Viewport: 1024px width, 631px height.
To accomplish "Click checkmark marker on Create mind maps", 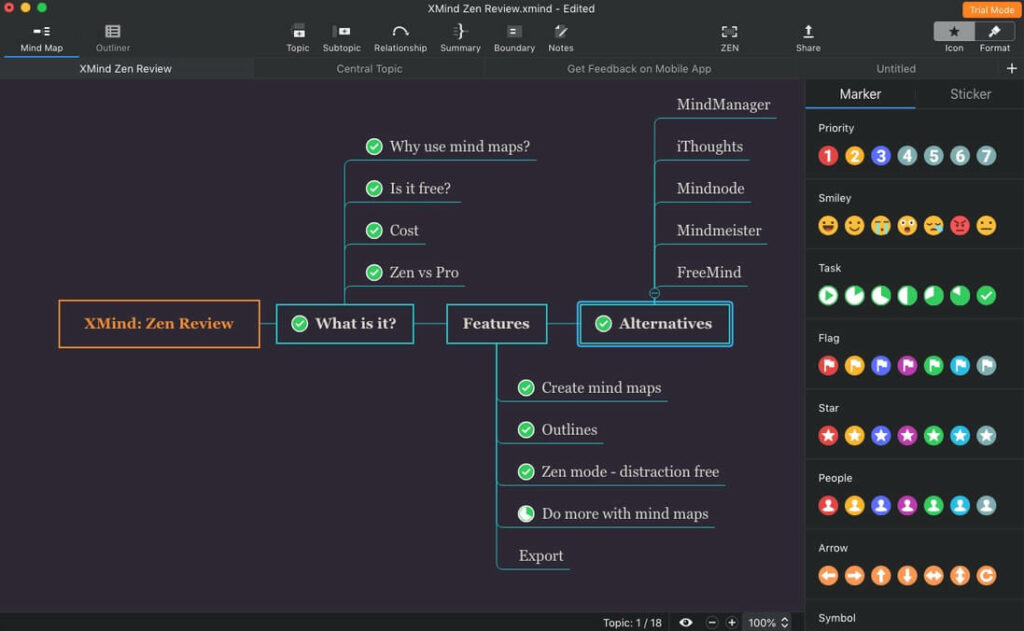I will point(526,387).
